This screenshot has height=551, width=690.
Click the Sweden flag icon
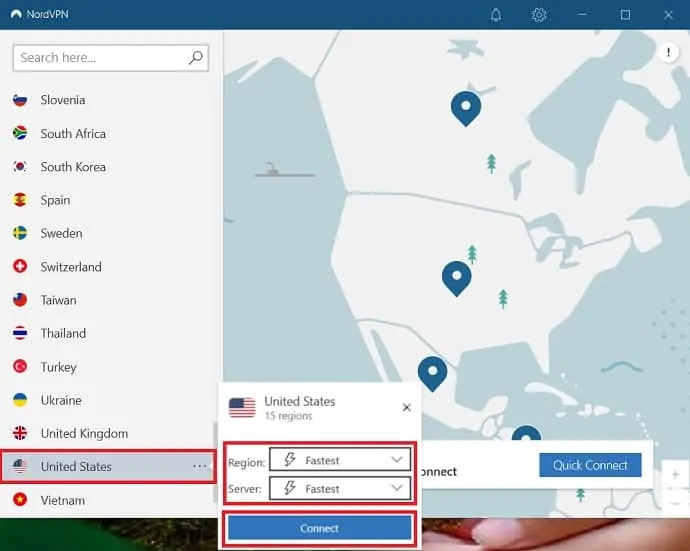pos(20,233)
